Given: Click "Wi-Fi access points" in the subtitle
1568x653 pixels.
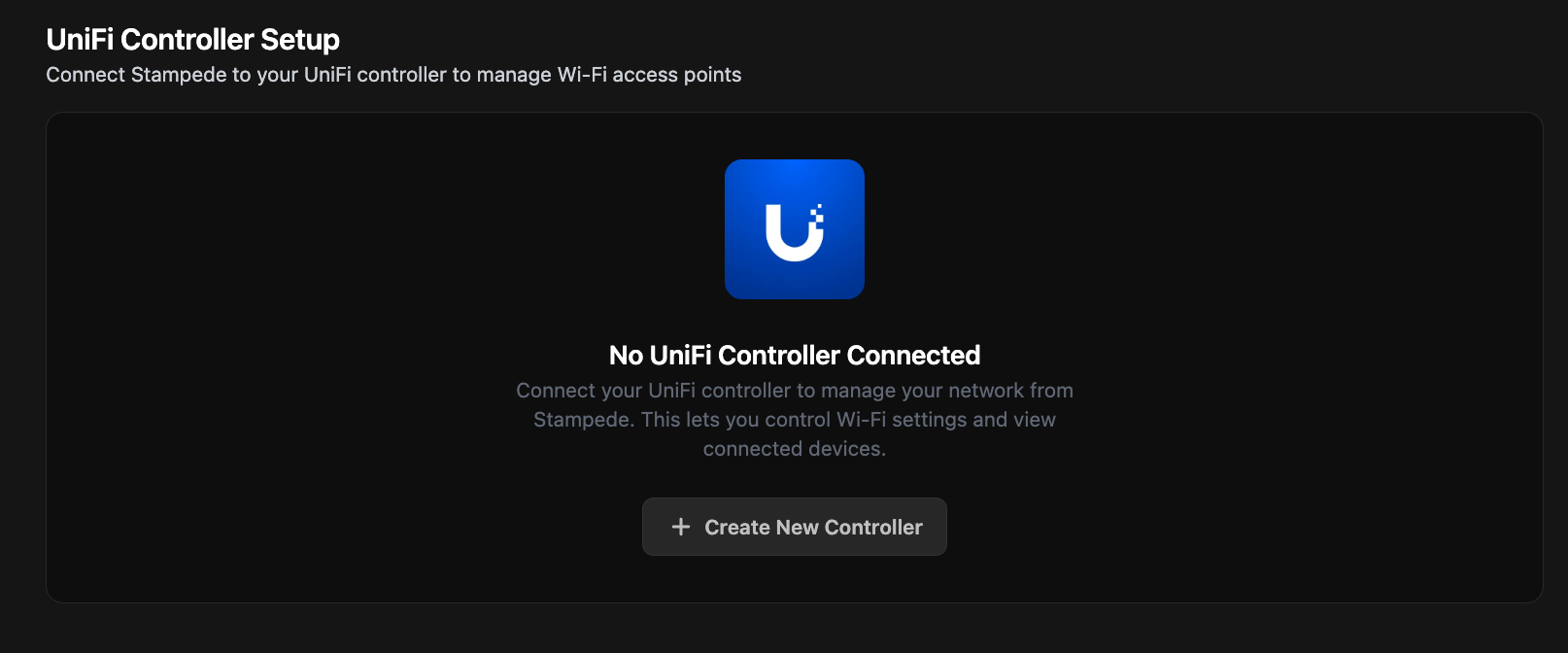Looking at the screenshot, I should pyautogui.click(x=649, y=75).
